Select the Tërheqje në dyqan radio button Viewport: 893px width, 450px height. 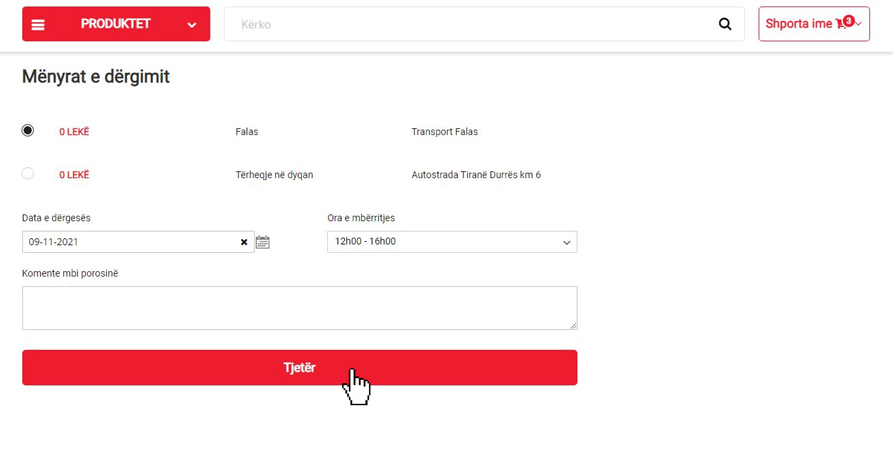(x=28, y=174)
